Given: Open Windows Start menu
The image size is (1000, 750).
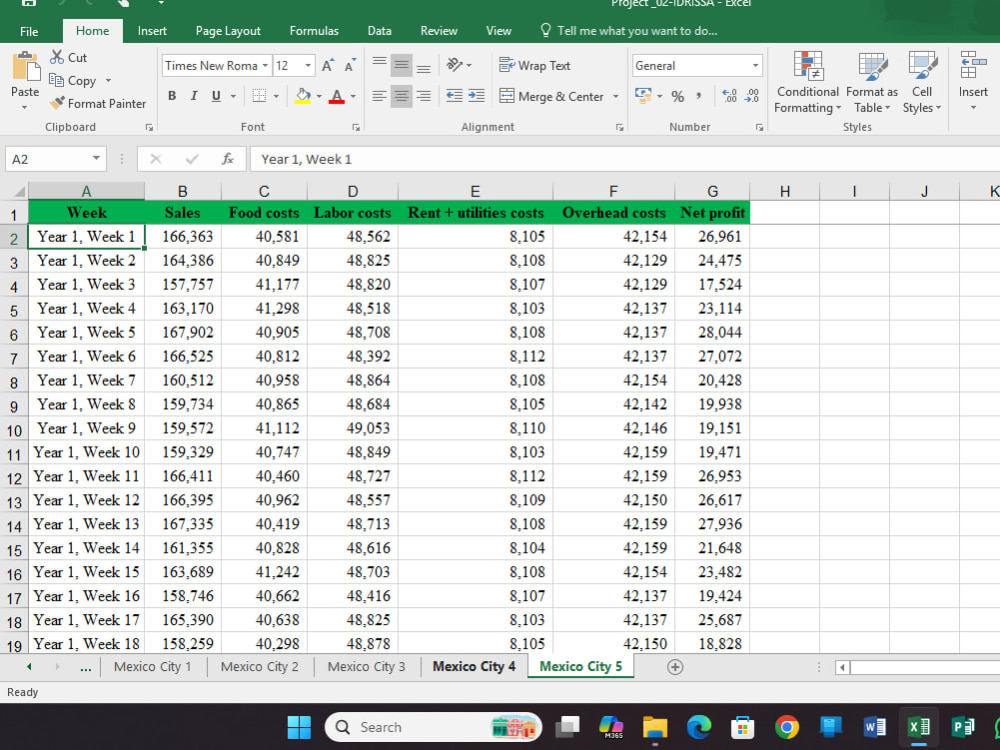Looking at the screenshot, I should tap(298, 727).
